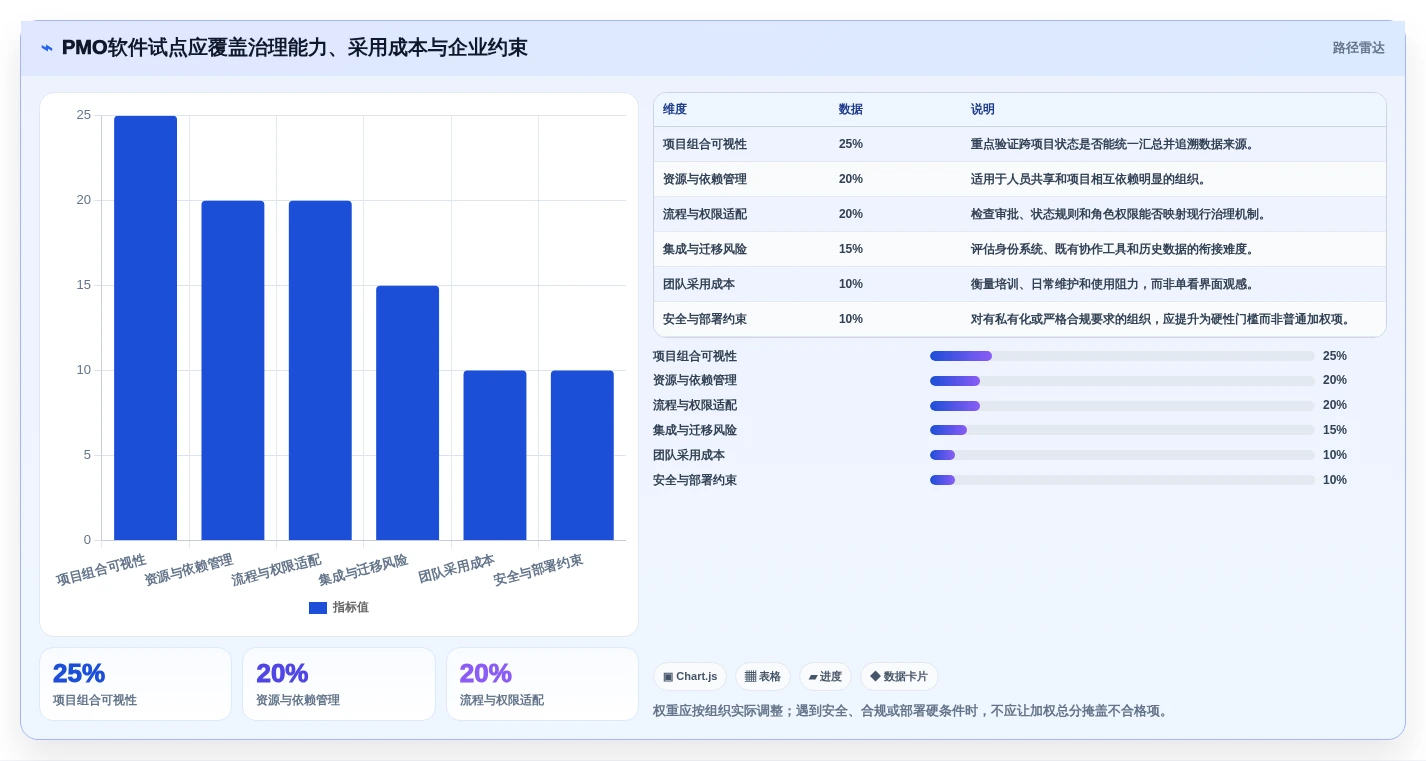Image resolution: width=1426 pixels, height=761 pixels.
Task: Click the 15% value in the table
Action: click(851, 249)
